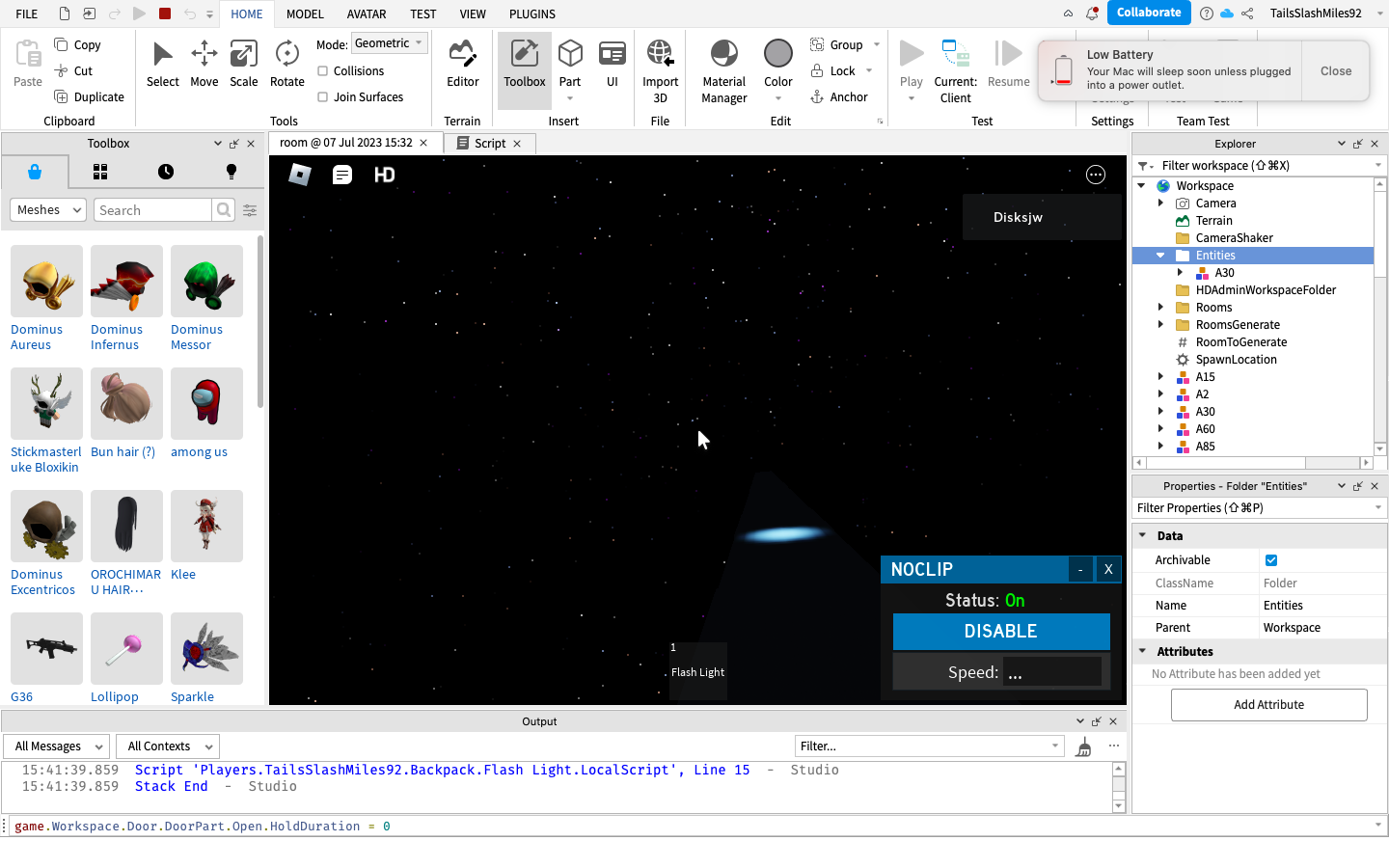Toggle the Anchor tool
Screen dimensions: 1389x868
click(839, 96)
